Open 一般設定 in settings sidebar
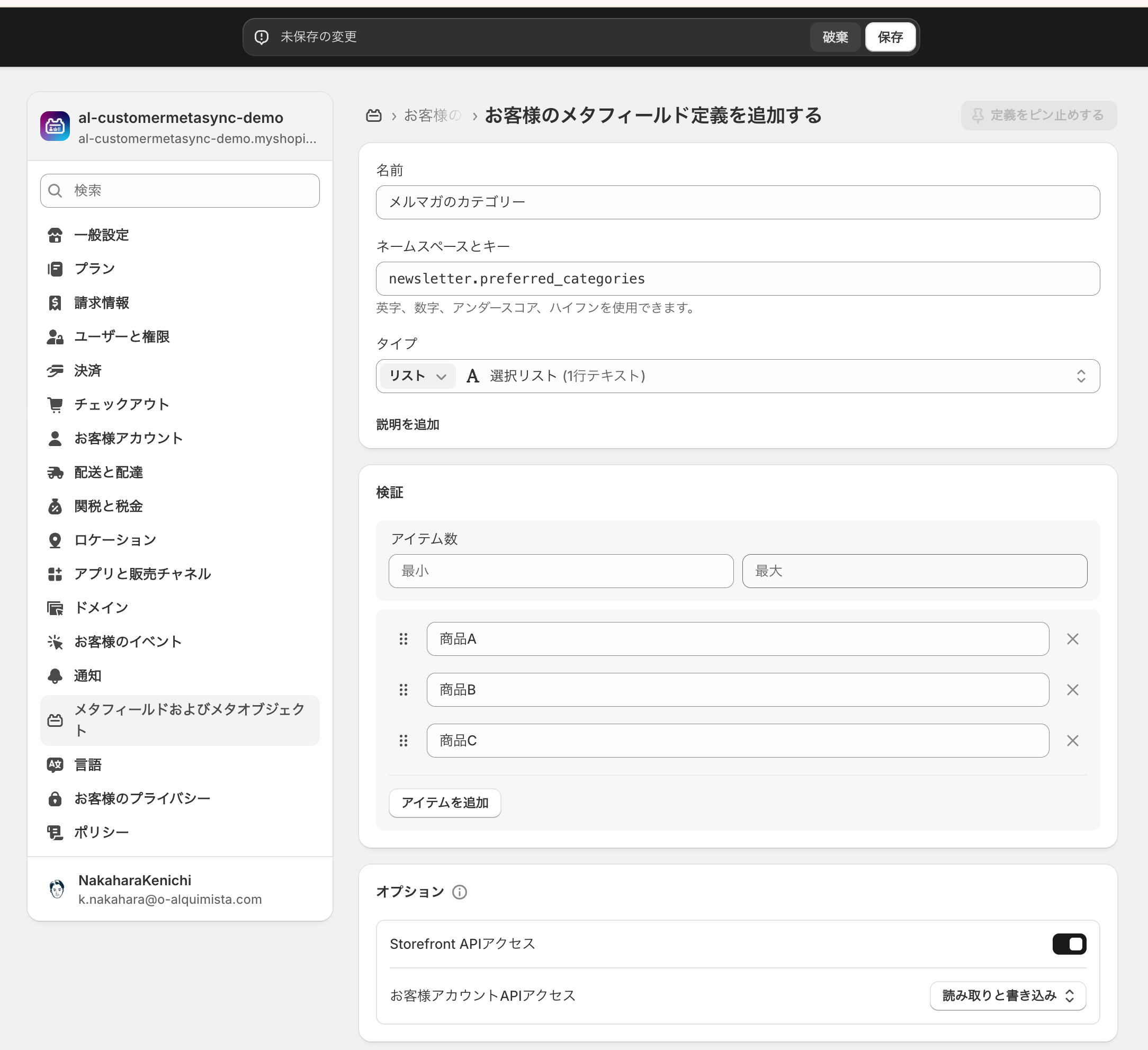This screenshot has height=1050, width=1148. pos(101,235)
